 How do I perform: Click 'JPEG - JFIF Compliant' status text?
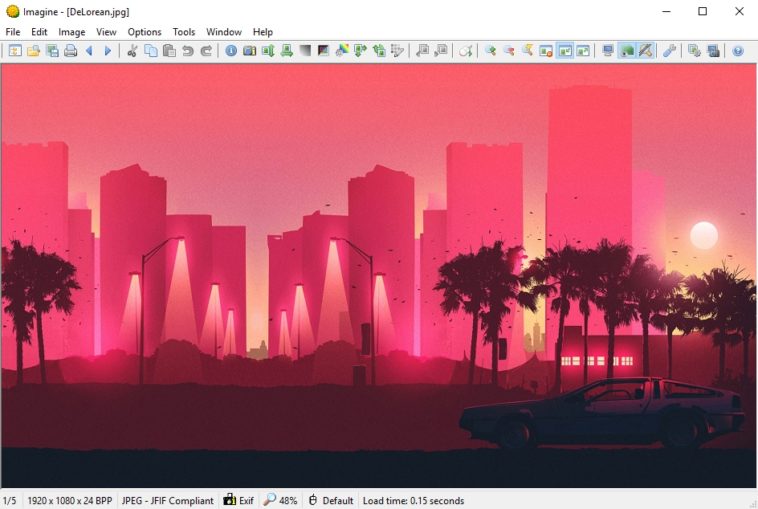click(167, 501)
